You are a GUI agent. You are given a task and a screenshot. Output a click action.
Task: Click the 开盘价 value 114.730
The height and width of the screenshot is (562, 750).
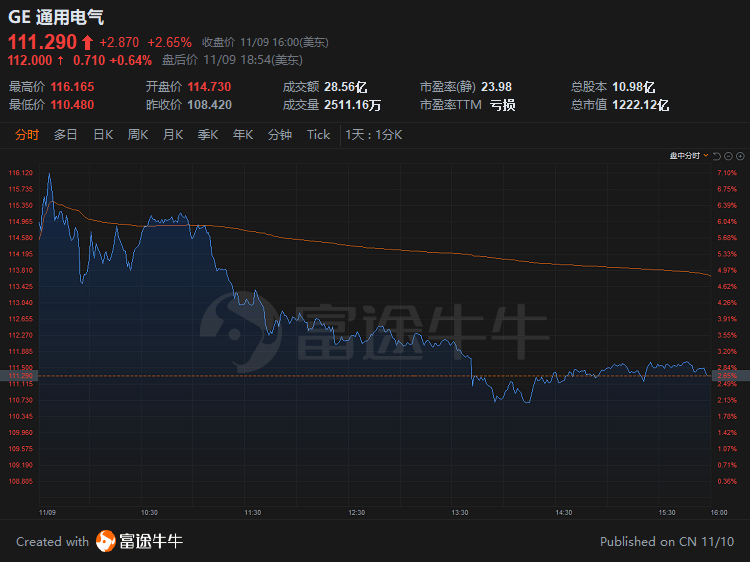coord(209,87)
